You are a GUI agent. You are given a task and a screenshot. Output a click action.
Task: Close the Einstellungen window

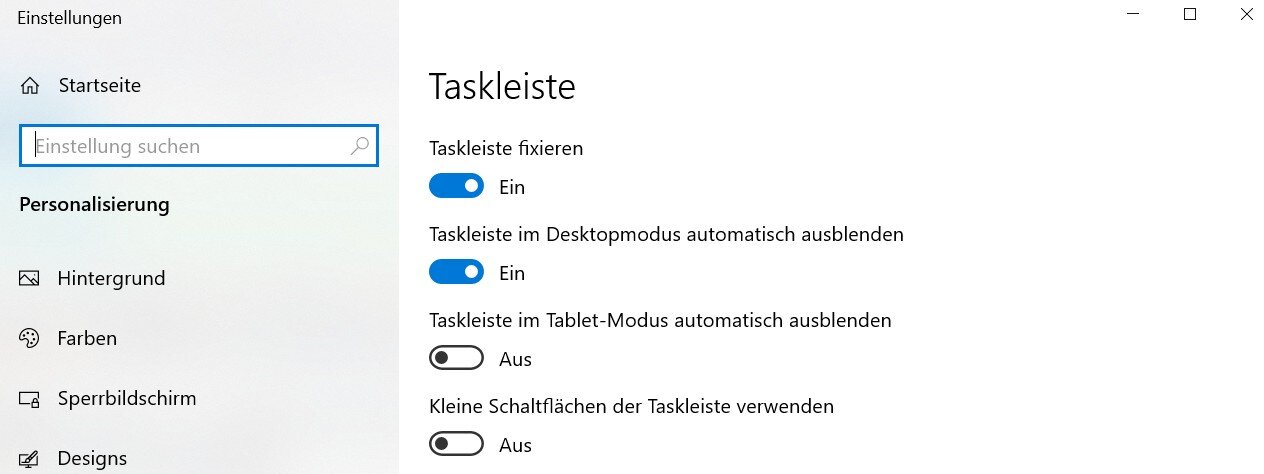[1246, 14]
